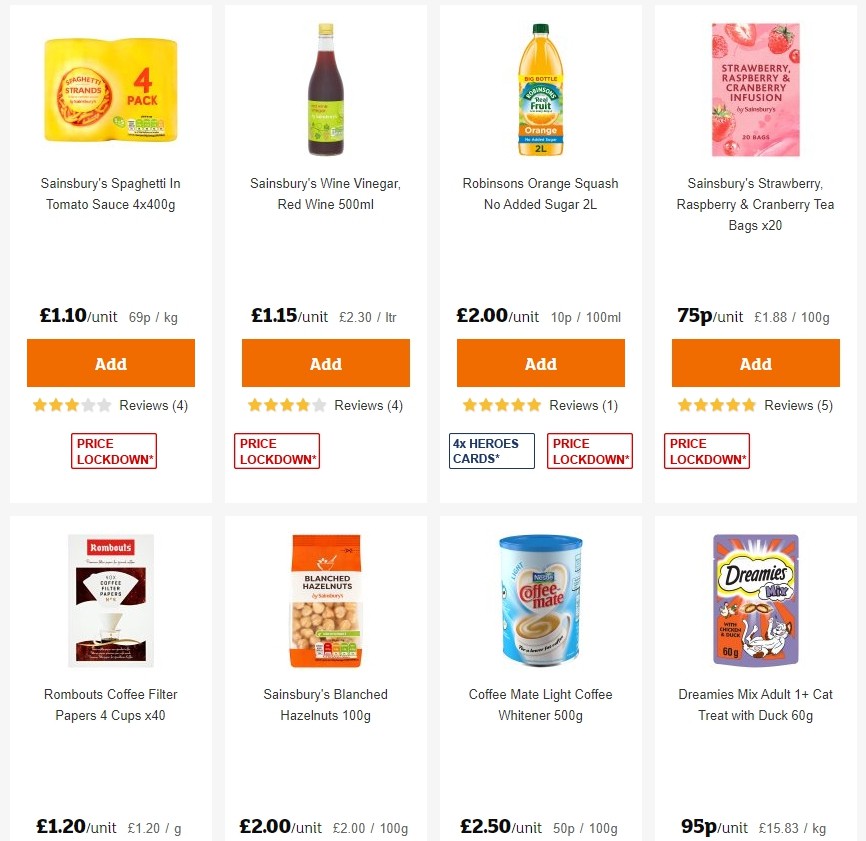Add the Wine Vinegar to basket
866x841 pixels.
(325, 363)
